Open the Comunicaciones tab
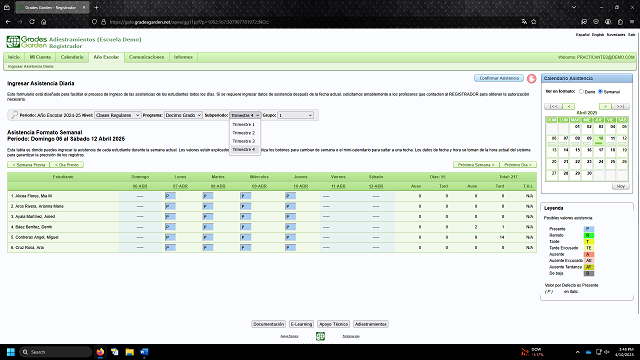The height and width of the screenshot is (360, 640). click(147, 57)
